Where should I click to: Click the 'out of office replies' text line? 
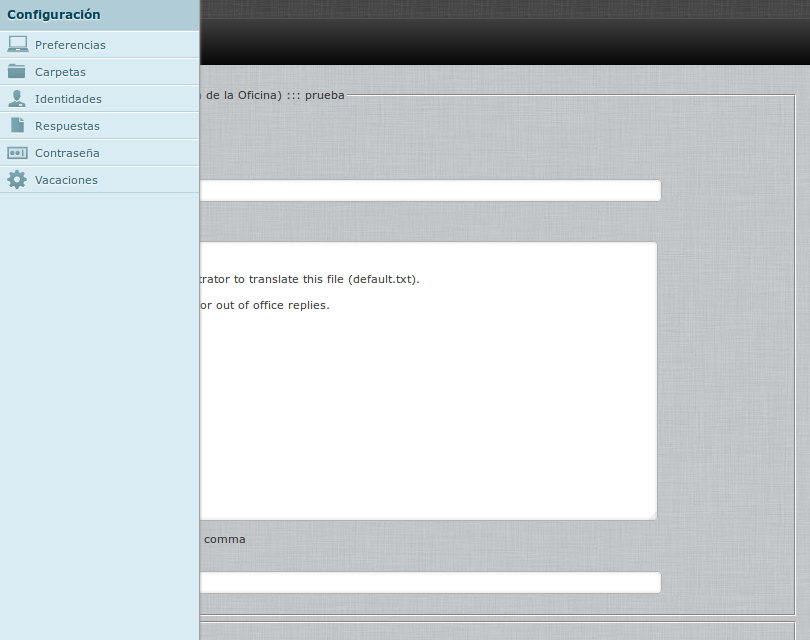coord(264,305)
